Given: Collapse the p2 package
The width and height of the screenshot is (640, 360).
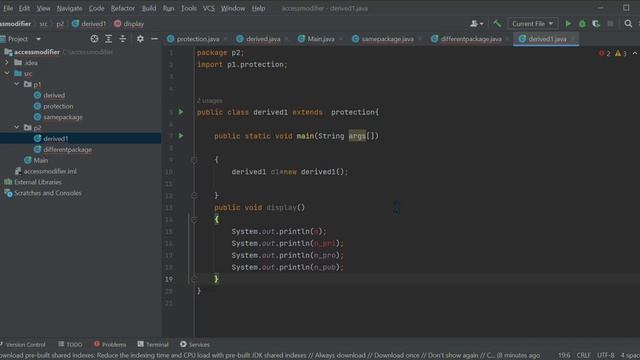Looking at the screenshot, I should [17, 128].
